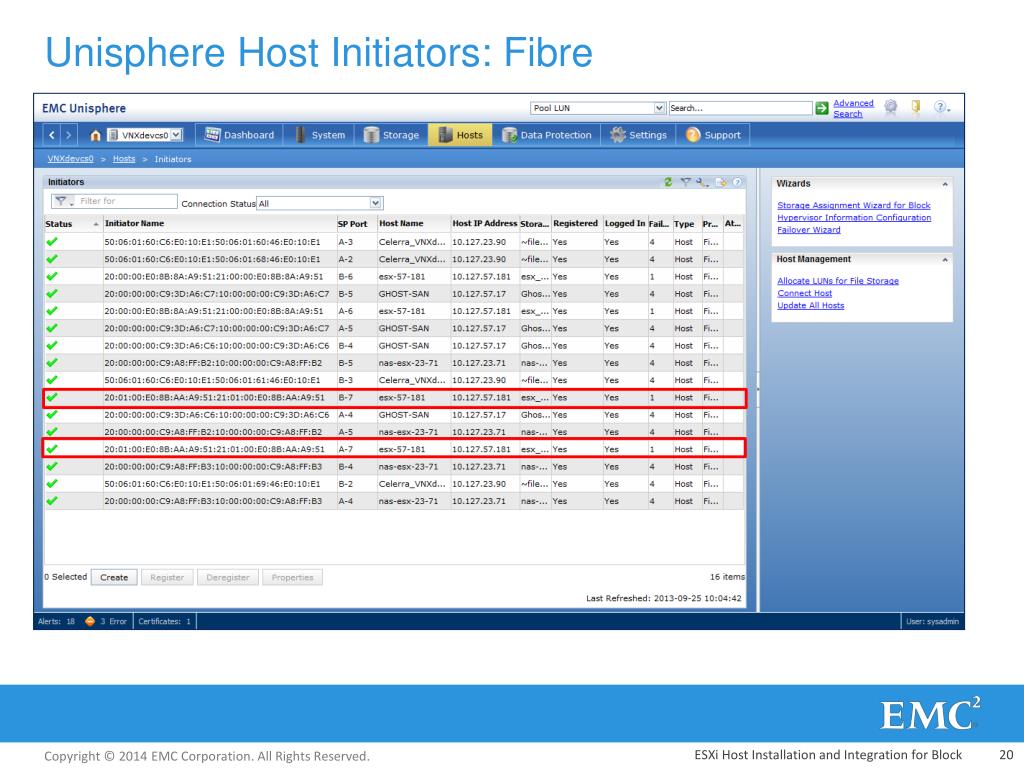Go forward with the right navigation arrow

(x=68, y=135)
